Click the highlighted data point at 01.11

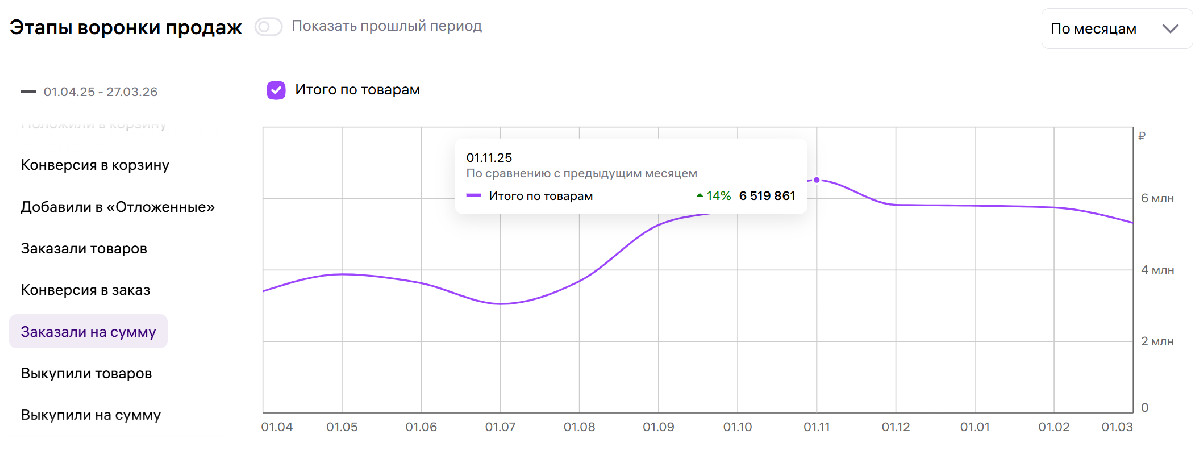pos(817,180)
